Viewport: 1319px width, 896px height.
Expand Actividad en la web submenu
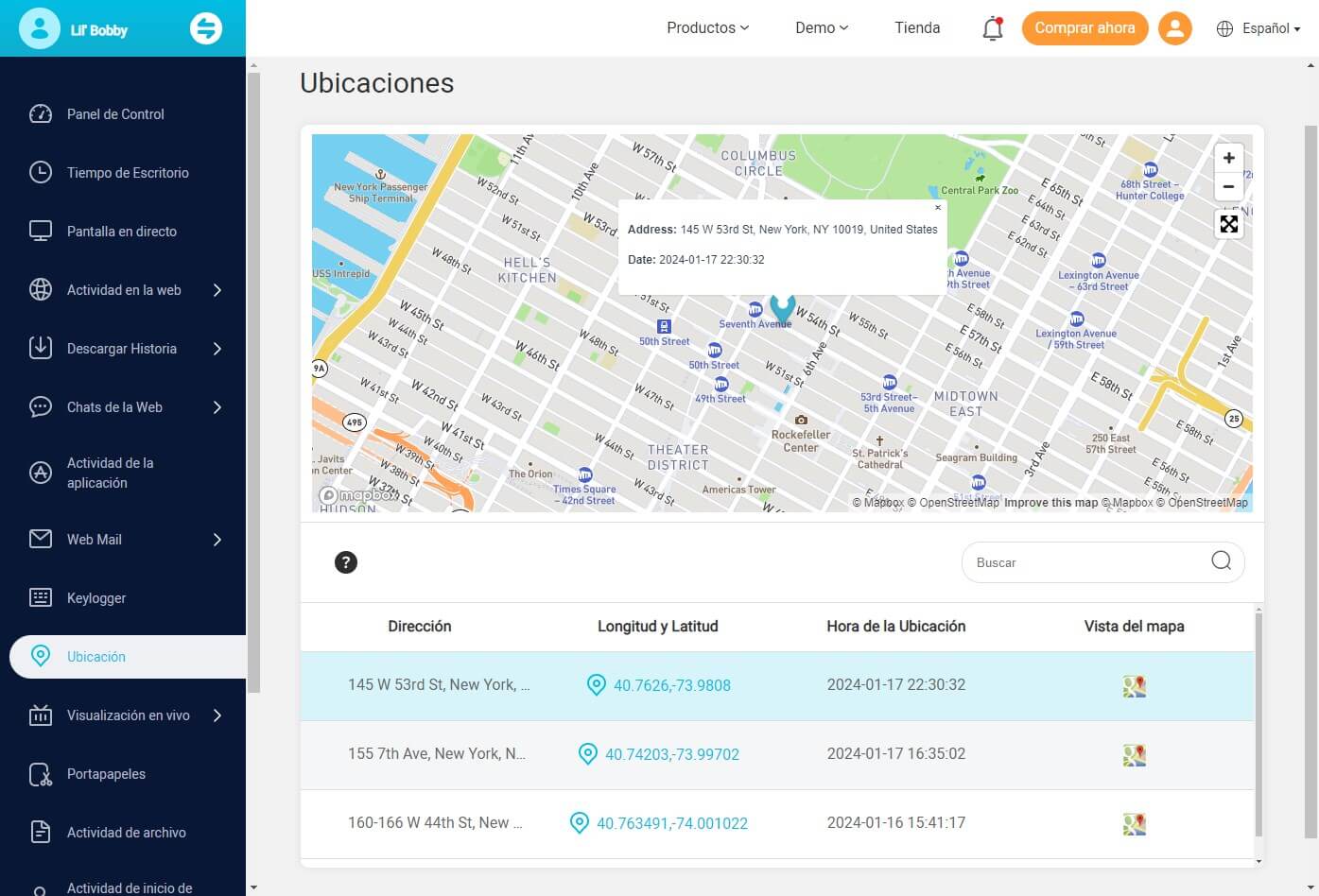coord(217,290)
